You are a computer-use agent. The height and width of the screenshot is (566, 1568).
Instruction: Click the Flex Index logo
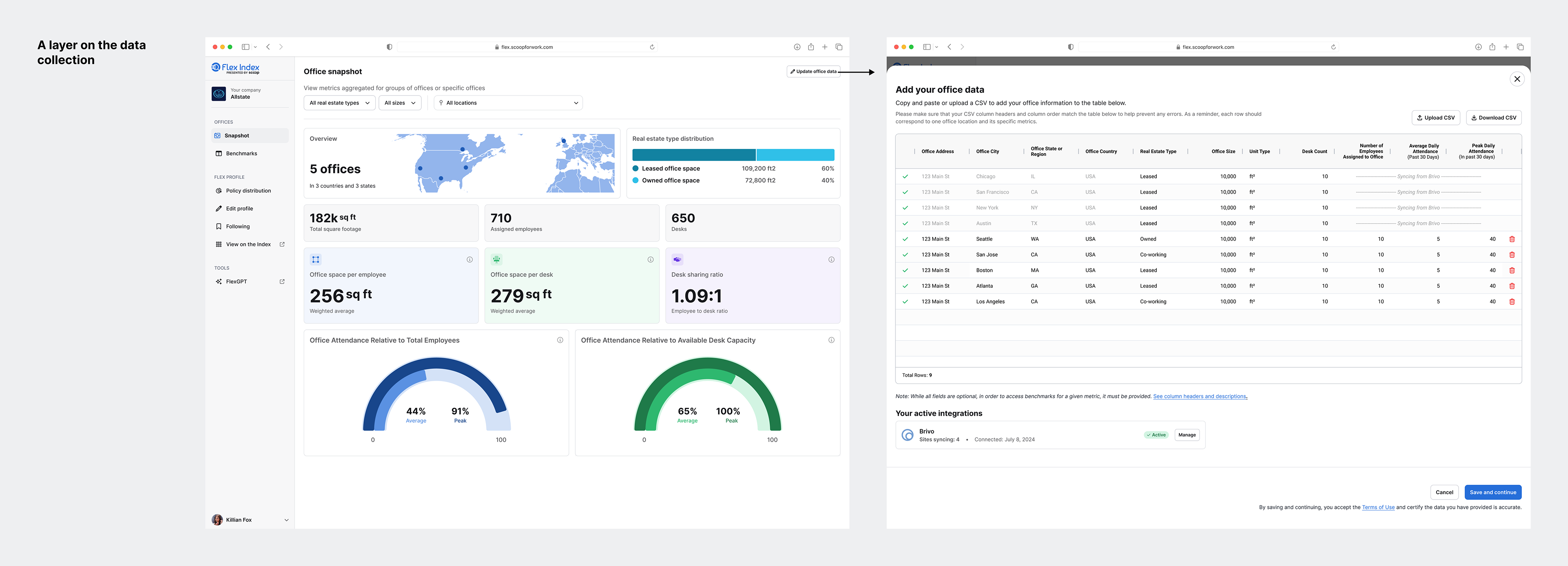236,68
